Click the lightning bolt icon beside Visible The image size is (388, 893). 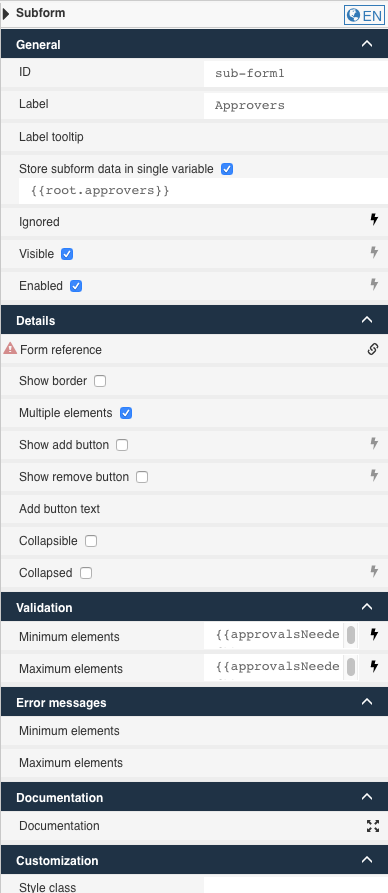374,252
